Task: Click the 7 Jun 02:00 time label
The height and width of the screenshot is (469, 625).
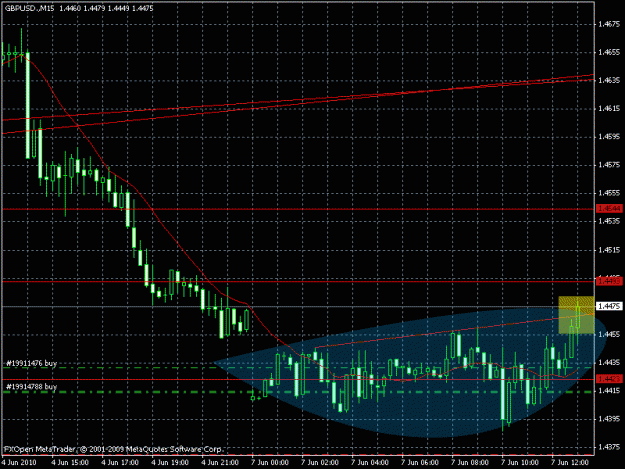Action: 320,463
